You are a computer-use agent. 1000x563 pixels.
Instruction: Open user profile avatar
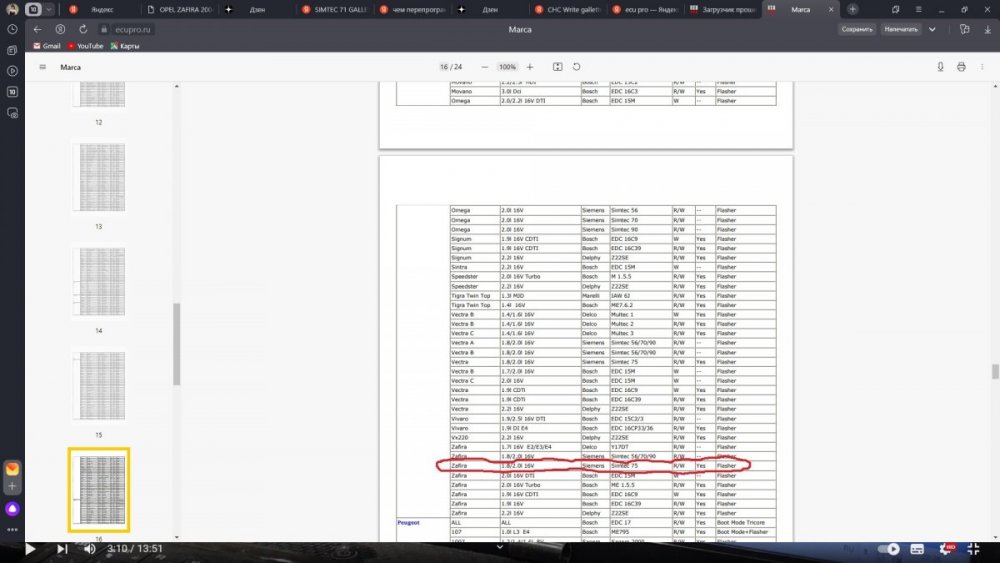point(11,9)
